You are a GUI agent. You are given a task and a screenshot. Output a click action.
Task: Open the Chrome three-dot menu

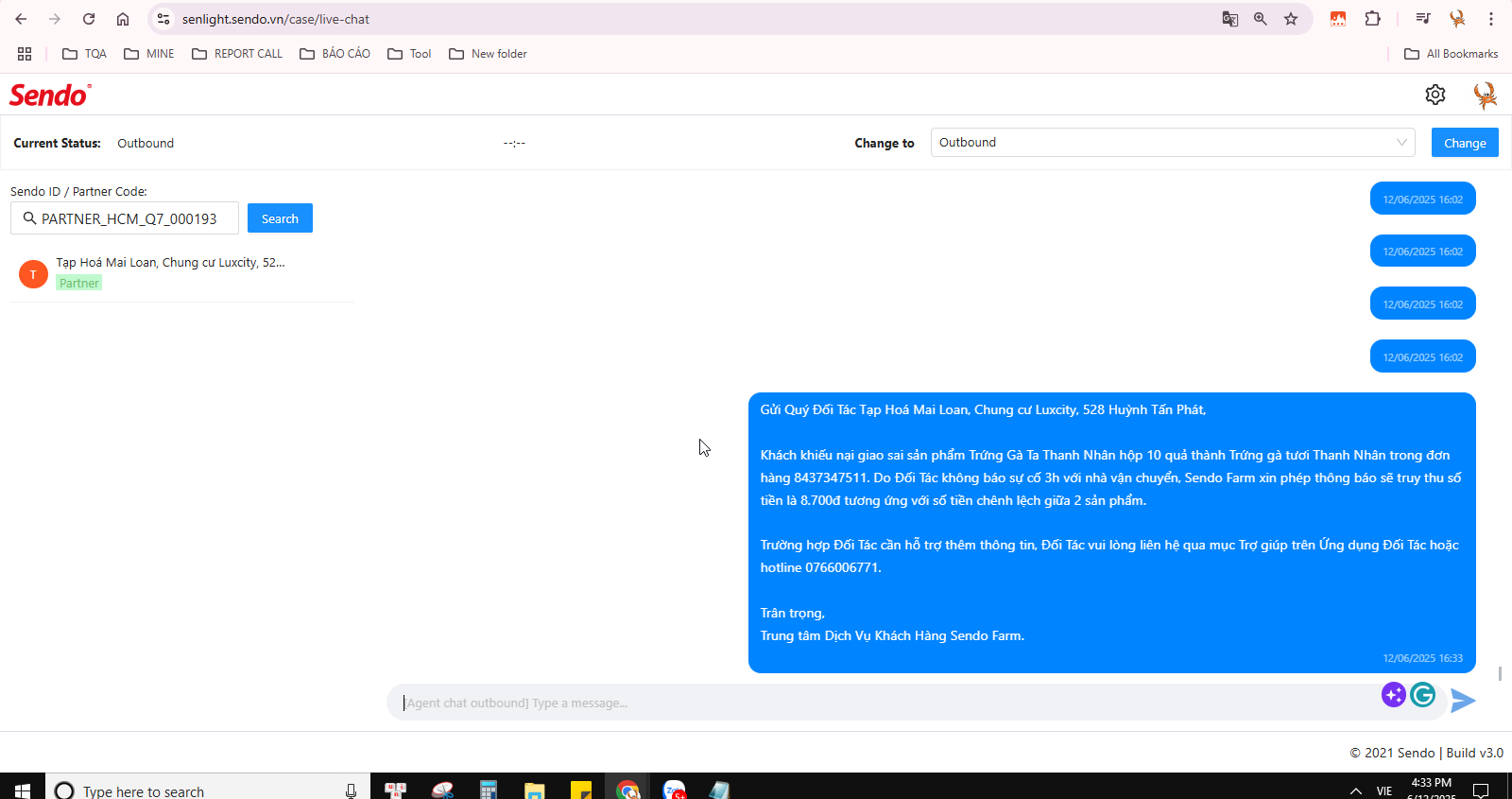pos(1491,19)
